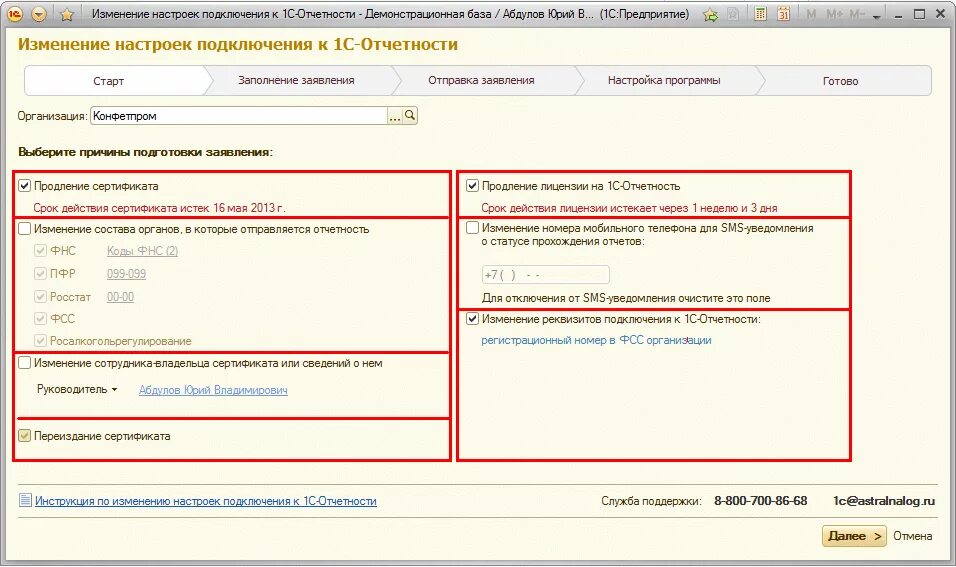Image resolution: width=956 pixels, height=567 pixels.
Task: Open the Росстат code 00-00 link
Action: coord(120,297)
